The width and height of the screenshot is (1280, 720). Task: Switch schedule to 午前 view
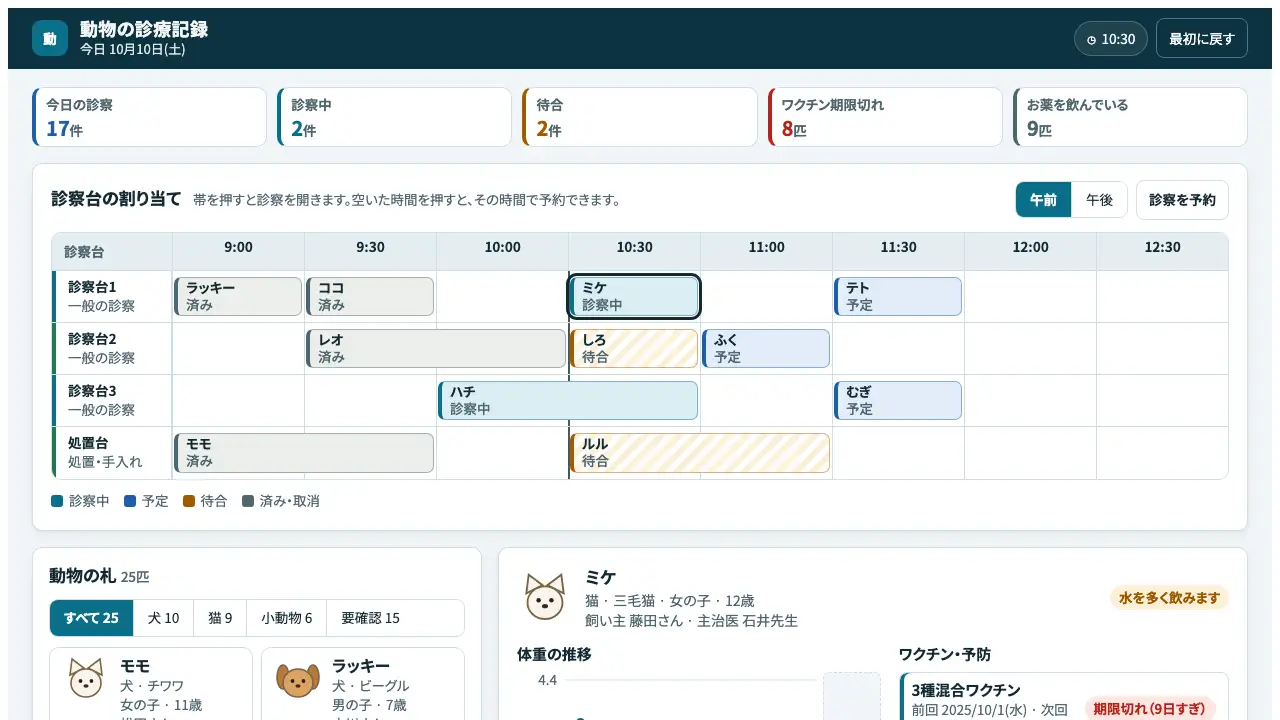[x=1043, y=200]
